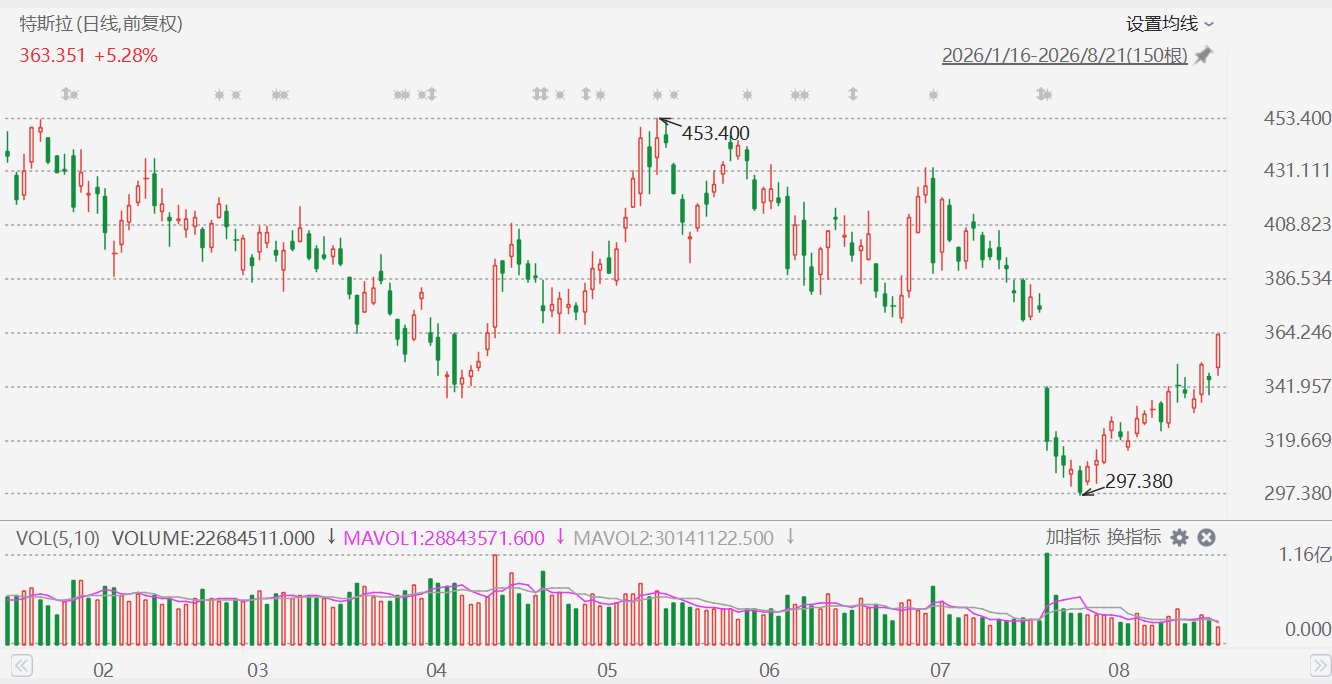Viewport: 1332px width, 684px height.
Task: Click the MAVOL2:30141122.500 readout
Action: coord(673,538)
